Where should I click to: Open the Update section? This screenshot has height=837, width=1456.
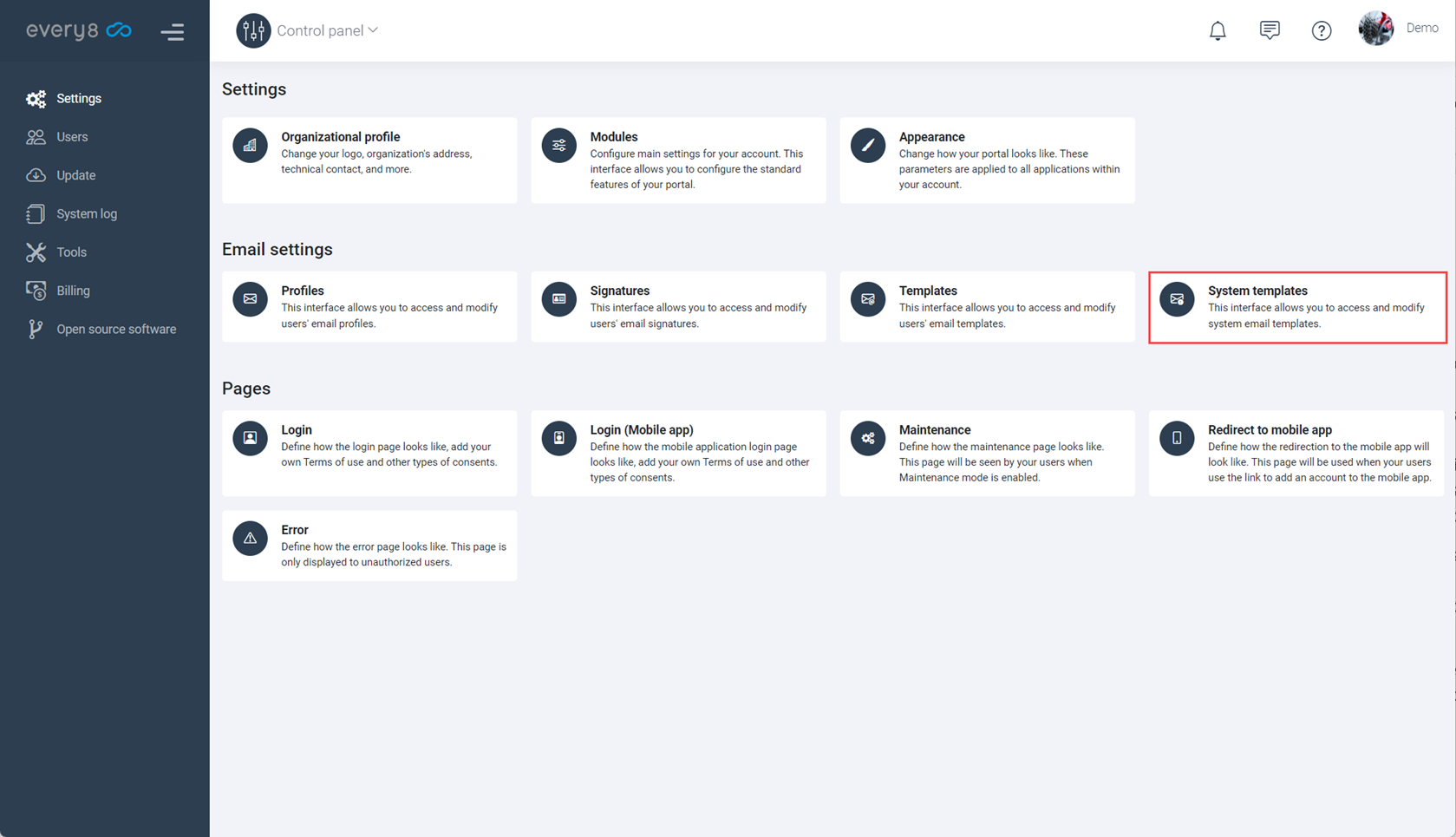point(75,174)
